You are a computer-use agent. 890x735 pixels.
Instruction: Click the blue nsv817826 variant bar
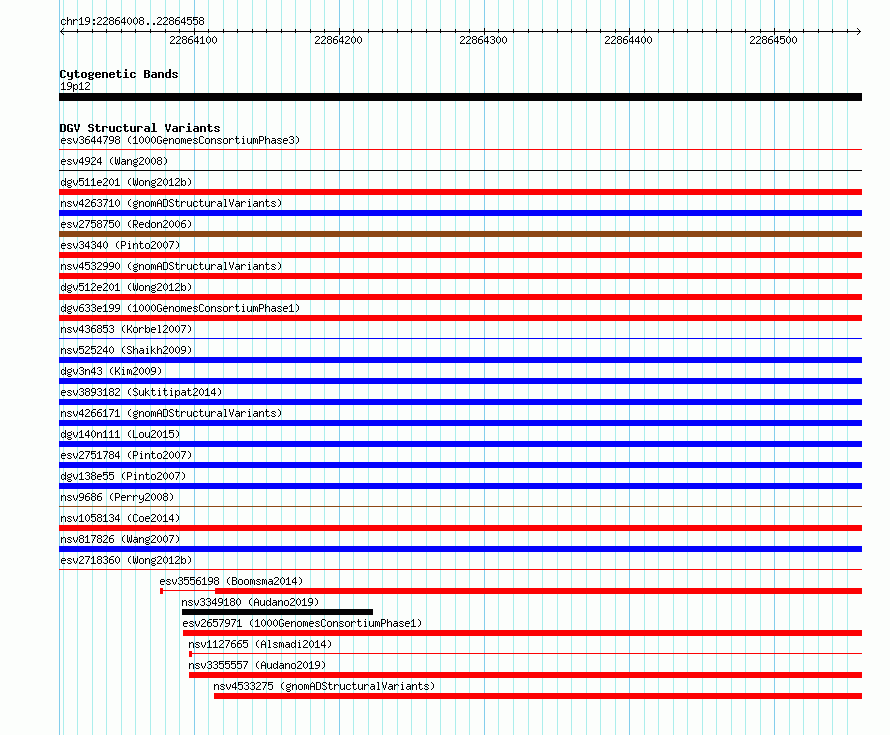(x=460, y=549)
